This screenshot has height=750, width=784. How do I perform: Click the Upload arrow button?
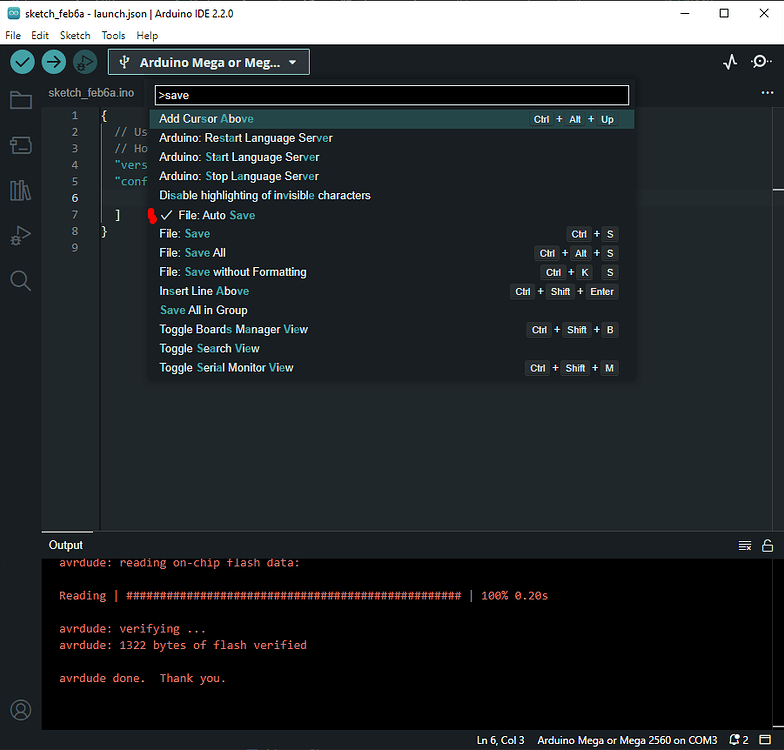(54, 62)
